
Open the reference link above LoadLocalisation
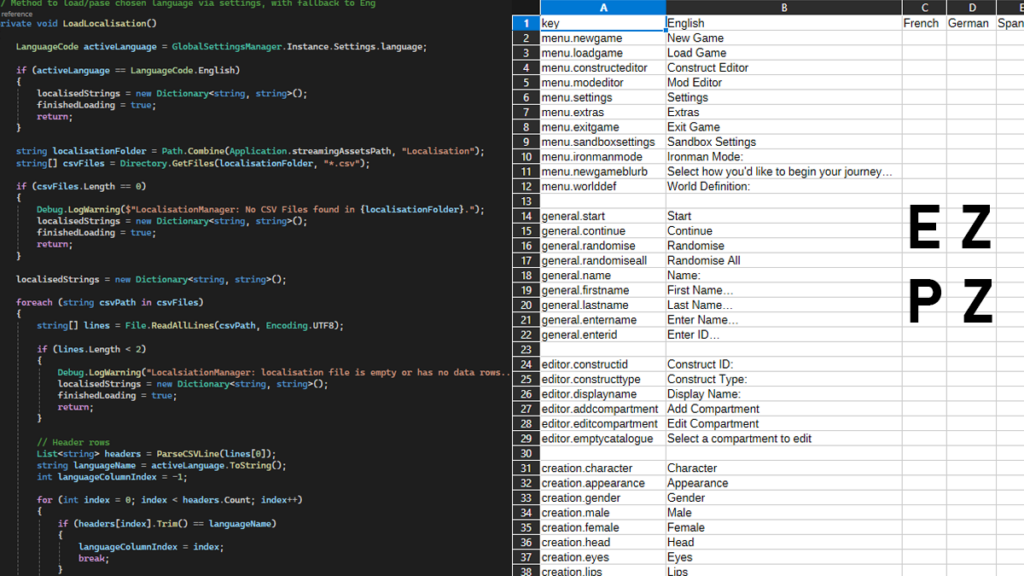17,14
